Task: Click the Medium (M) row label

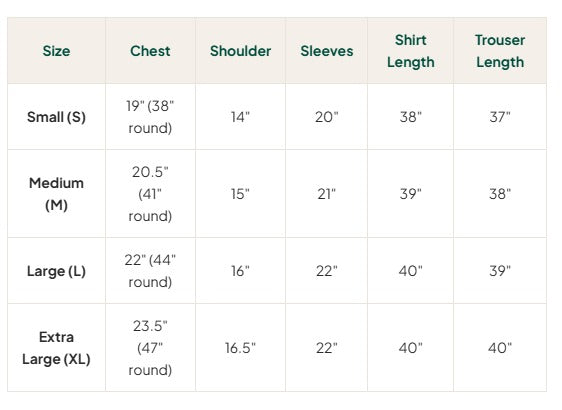Action: point(56,194)
